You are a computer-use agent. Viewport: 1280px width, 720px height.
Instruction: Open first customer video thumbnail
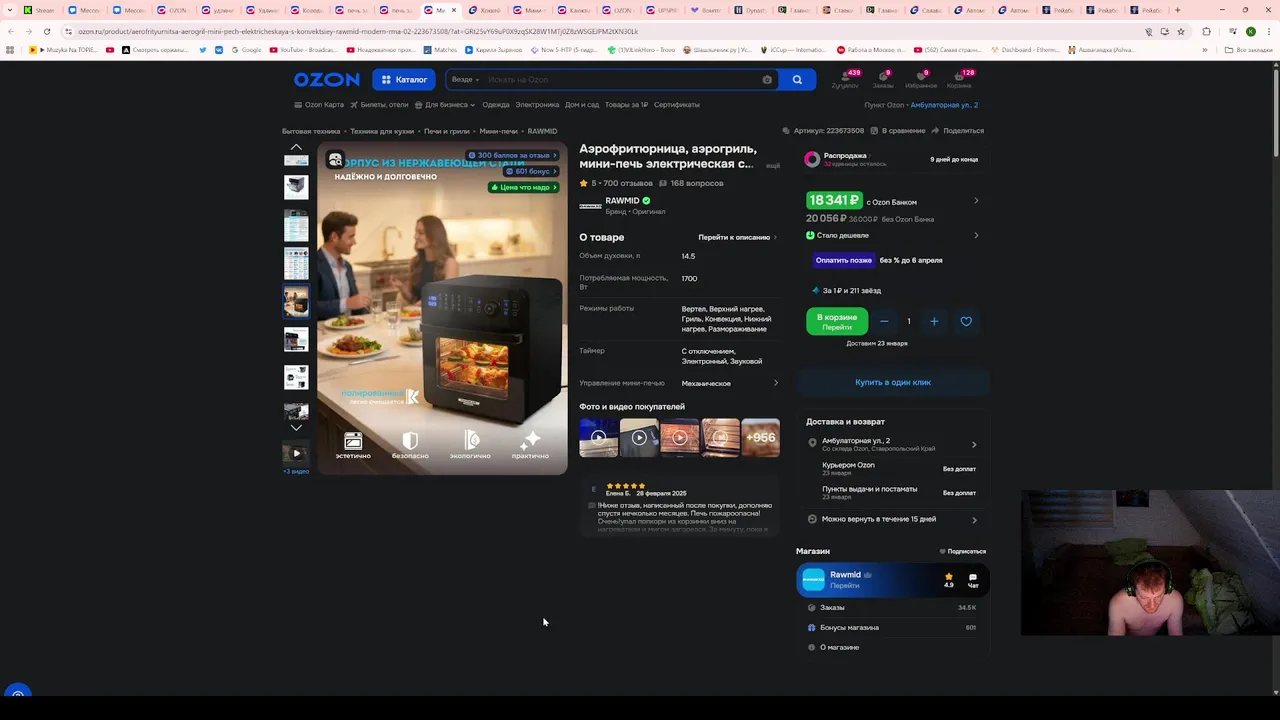(x=598, y=437)
